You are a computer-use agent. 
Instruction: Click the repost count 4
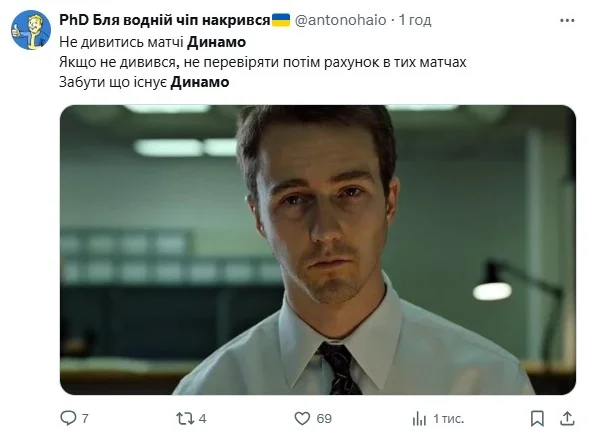(202, 418)
